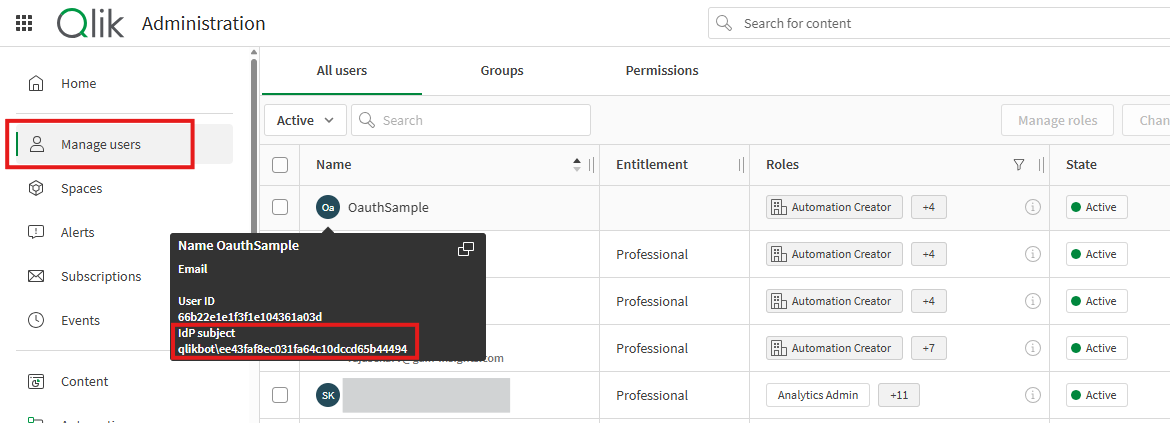
Task: Open Events in the sidebar
Action: click(x=80, y=320)
